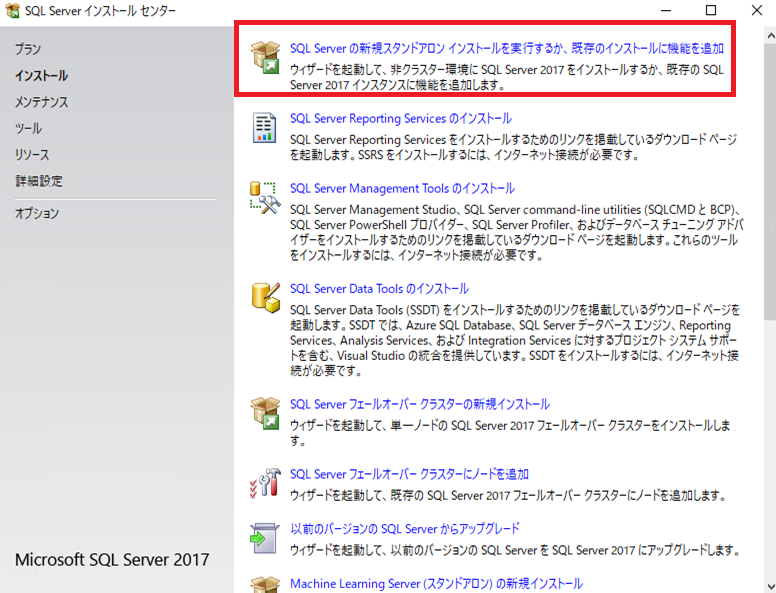Click the 単一ノードの failover cluster description

(510, 433)
